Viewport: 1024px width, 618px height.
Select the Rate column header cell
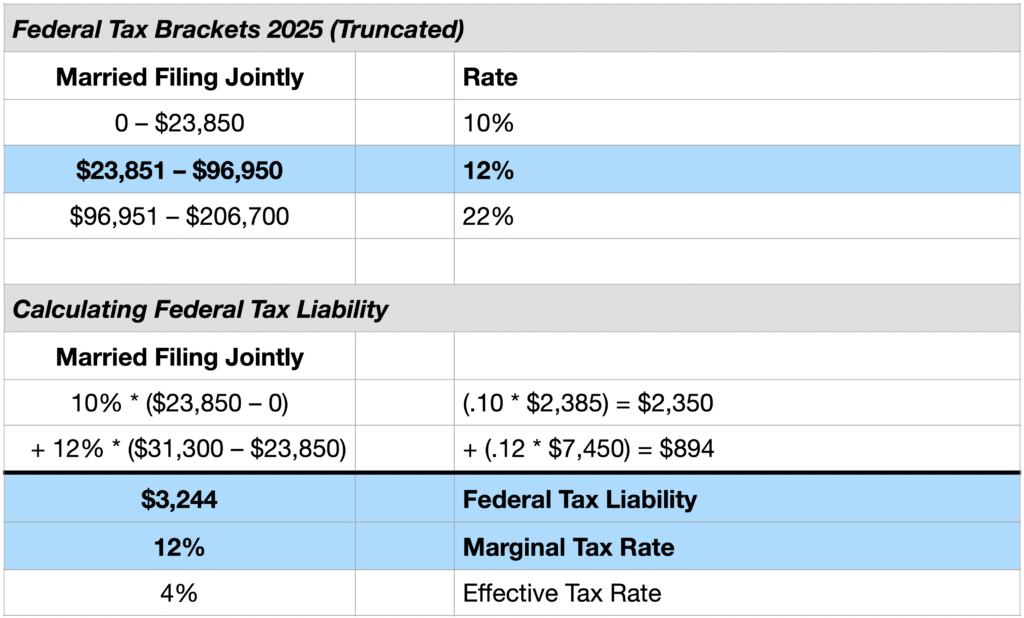pos(490,77)
